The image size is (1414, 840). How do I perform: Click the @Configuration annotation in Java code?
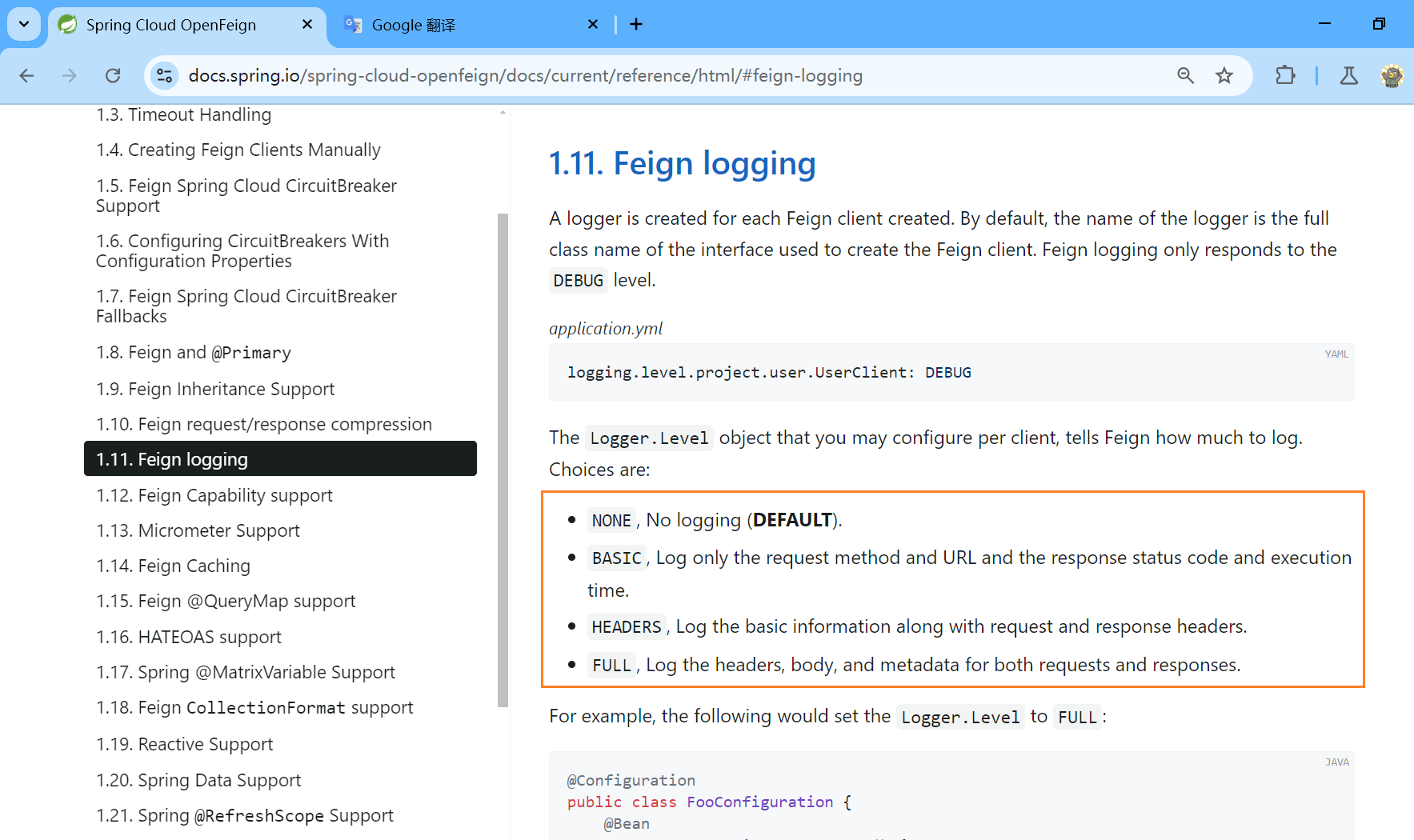(x=631, y=780)
